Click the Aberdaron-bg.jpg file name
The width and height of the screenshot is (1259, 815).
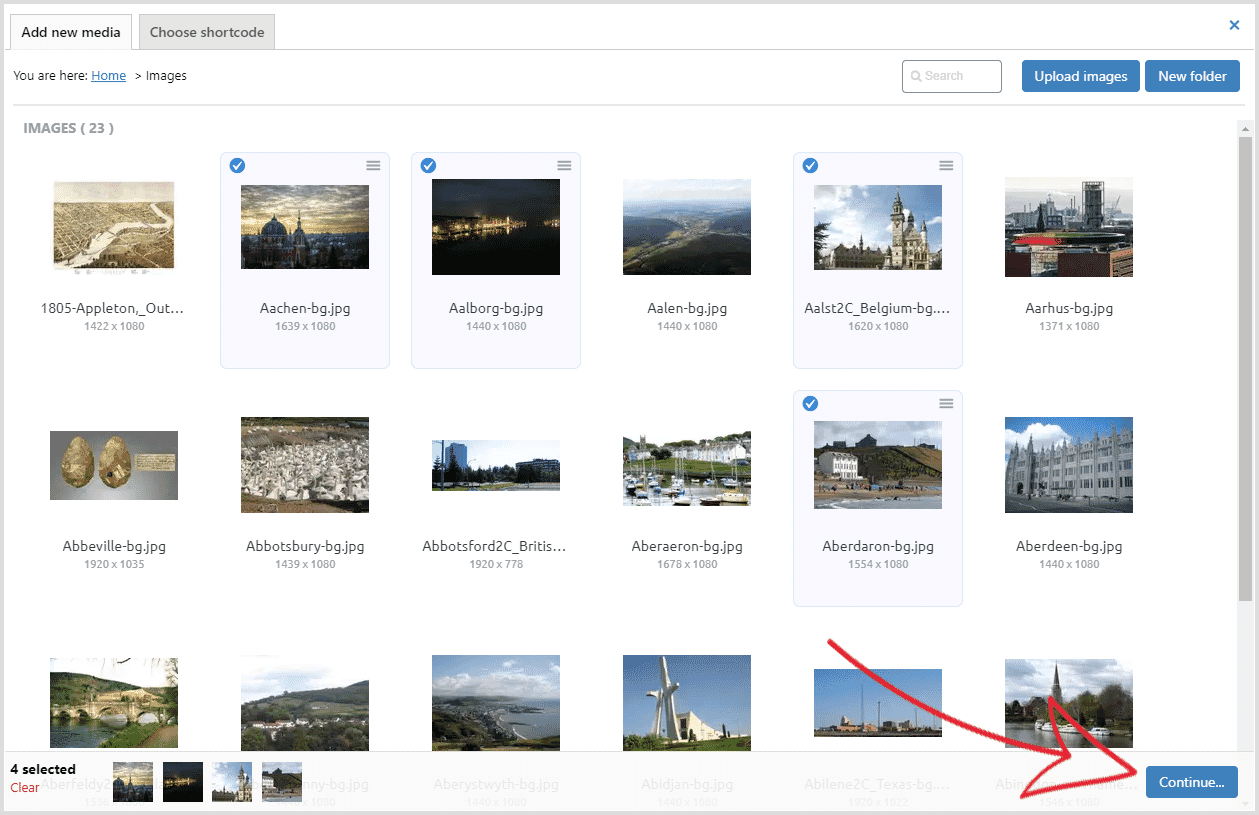click(x=878, y=546)
